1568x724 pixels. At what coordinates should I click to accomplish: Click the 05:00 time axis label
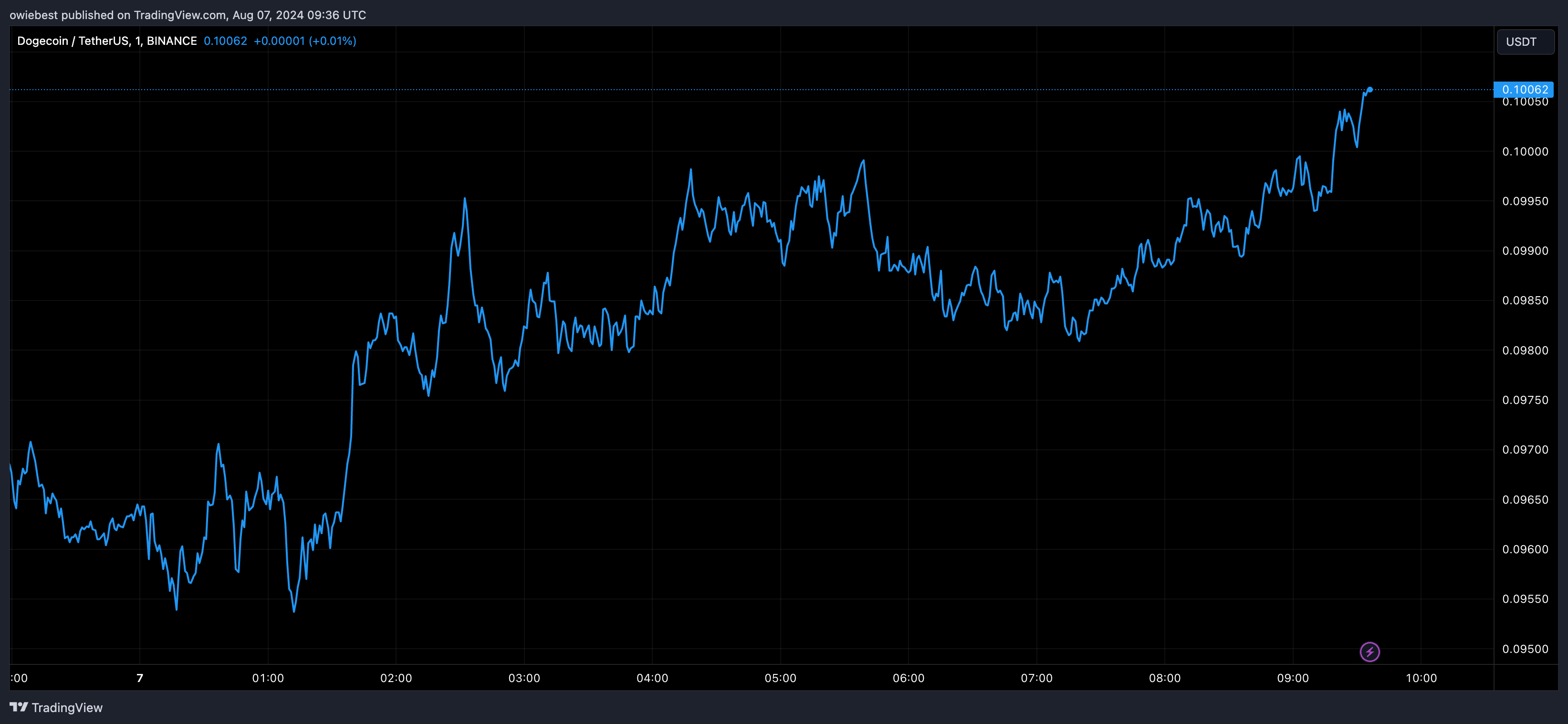(780, 678)
